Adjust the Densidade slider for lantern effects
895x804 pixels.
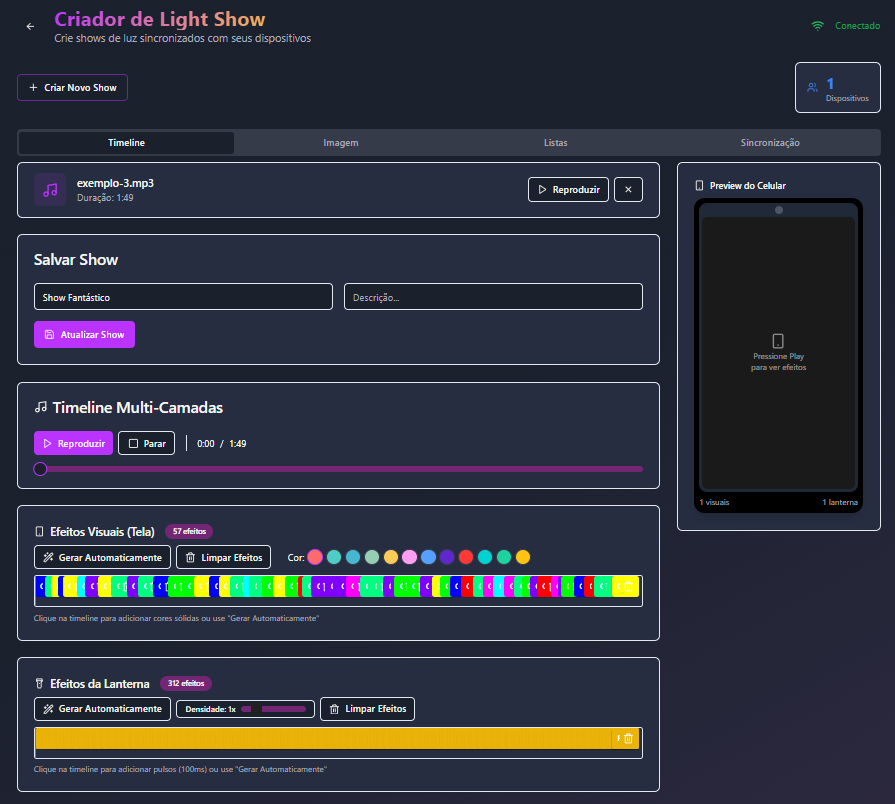click(x=273, y=709)
